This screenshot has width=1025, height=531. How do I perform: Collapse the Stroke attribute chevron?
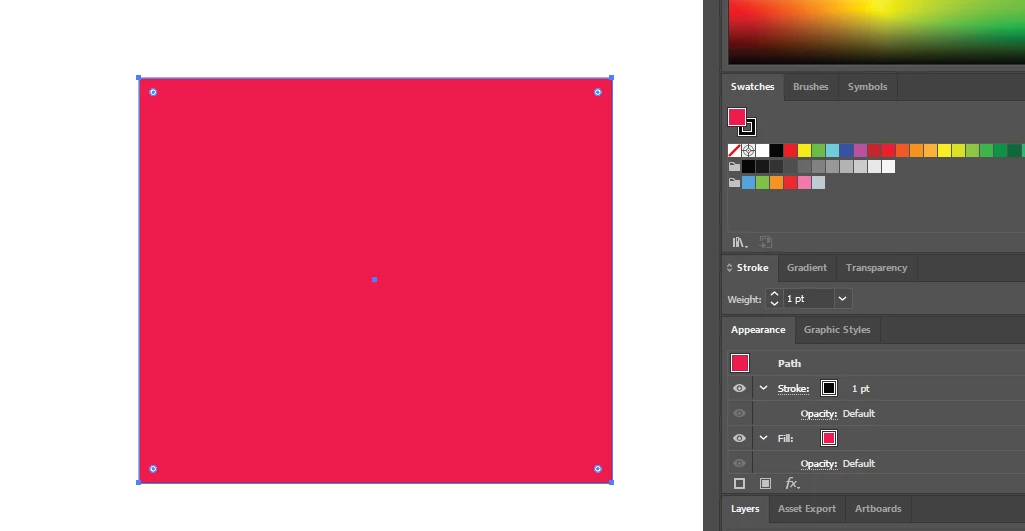763,388
